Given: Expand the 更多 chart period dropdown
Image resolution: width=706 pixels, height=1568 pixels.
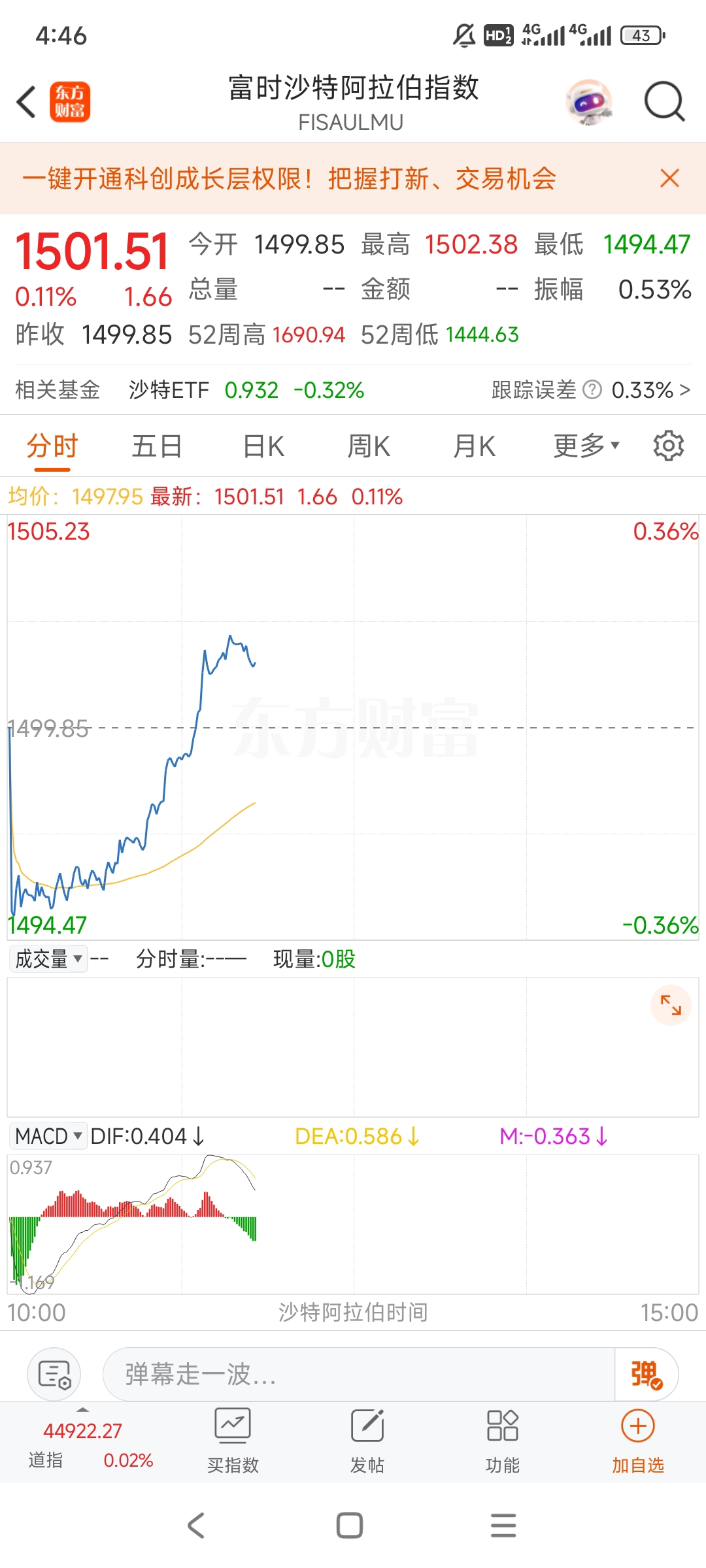Looking at the screenshot, I should coord(586,446).
